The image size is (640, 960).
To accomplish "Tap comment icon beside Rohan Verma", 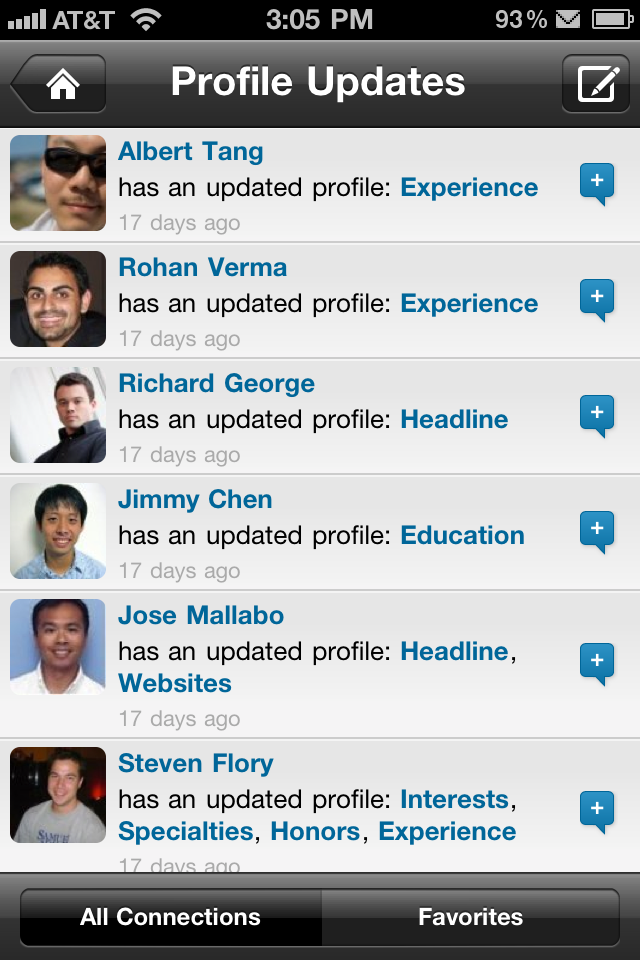I will point(597,300).
